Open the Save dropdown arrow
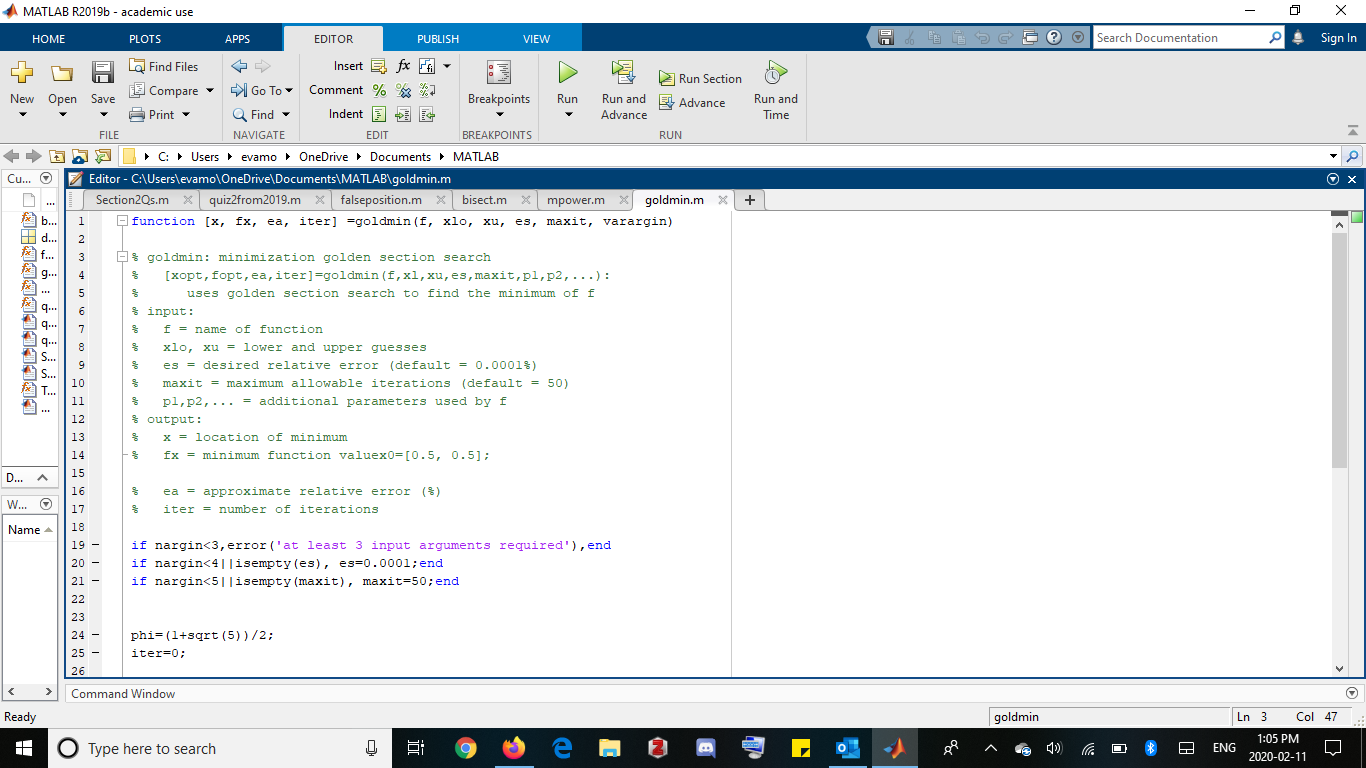1366x768 pixels. 103,114
